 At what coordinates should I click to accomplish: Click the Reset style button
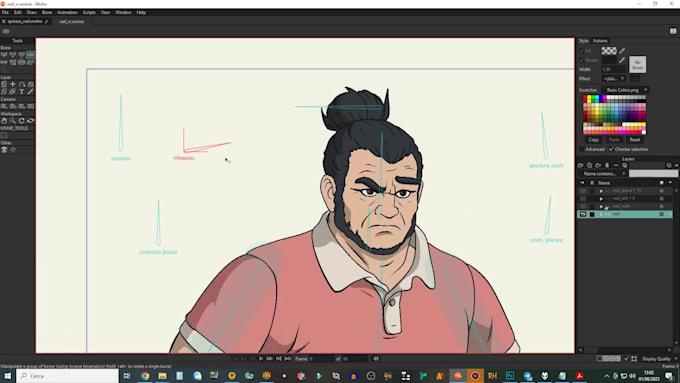[x=635, y=140]
